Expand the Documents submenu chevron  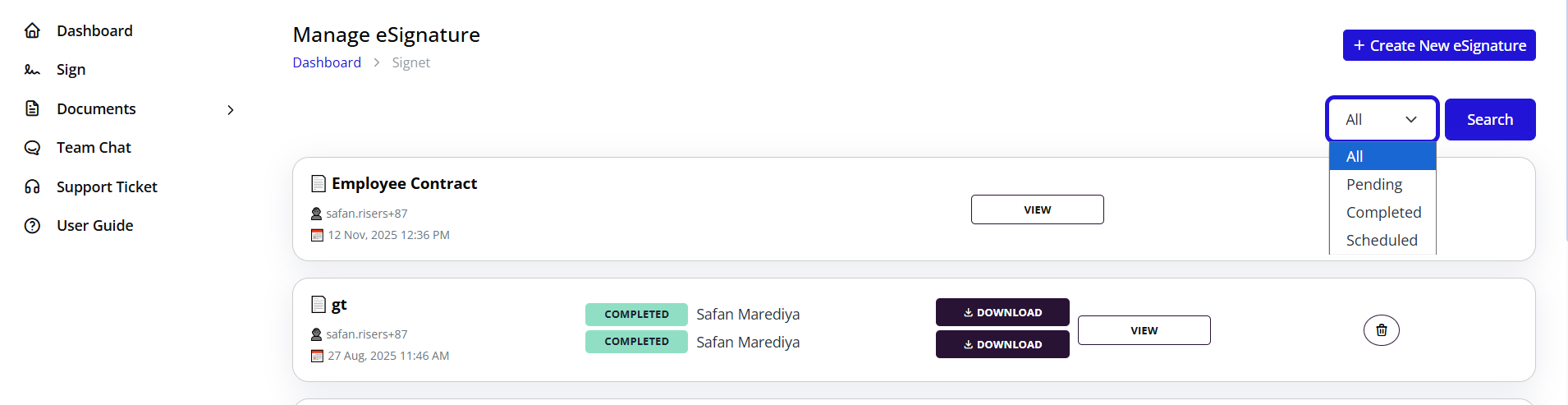coord(231,110)
